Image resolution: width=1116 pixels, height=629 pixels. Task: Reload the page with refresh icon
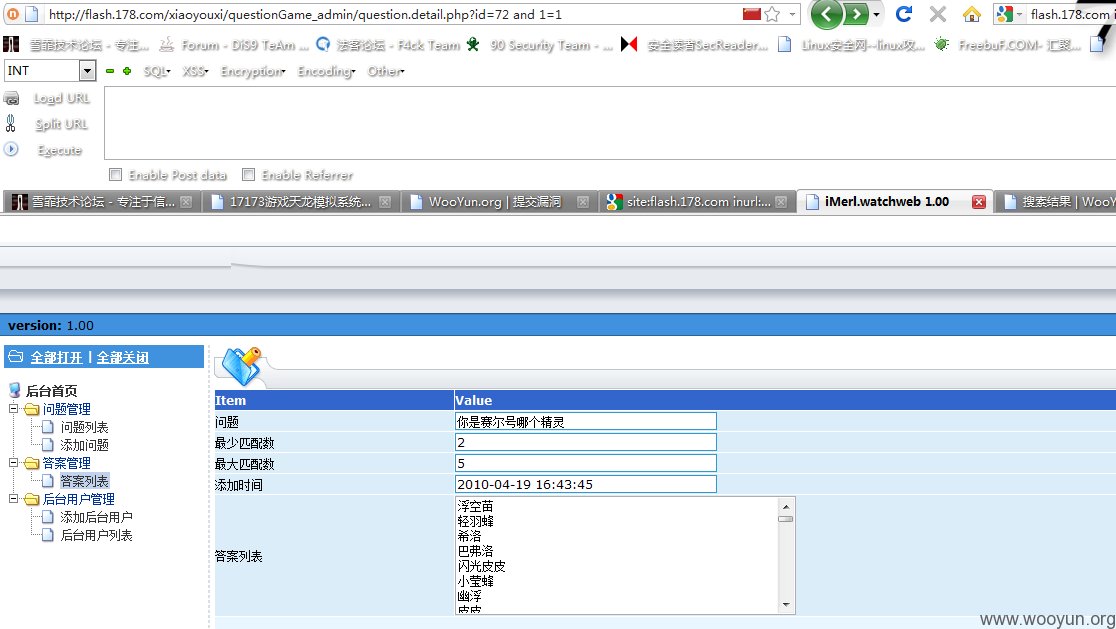click(x=904, y=14)
